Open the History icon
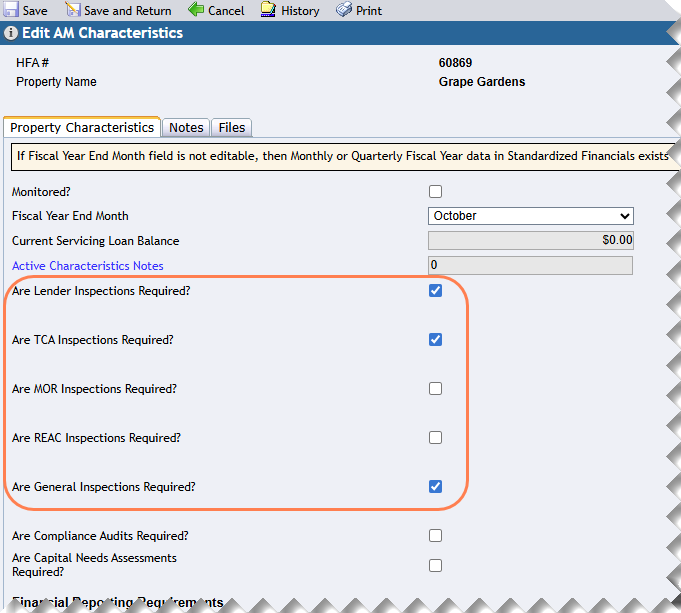 [268, 10]
